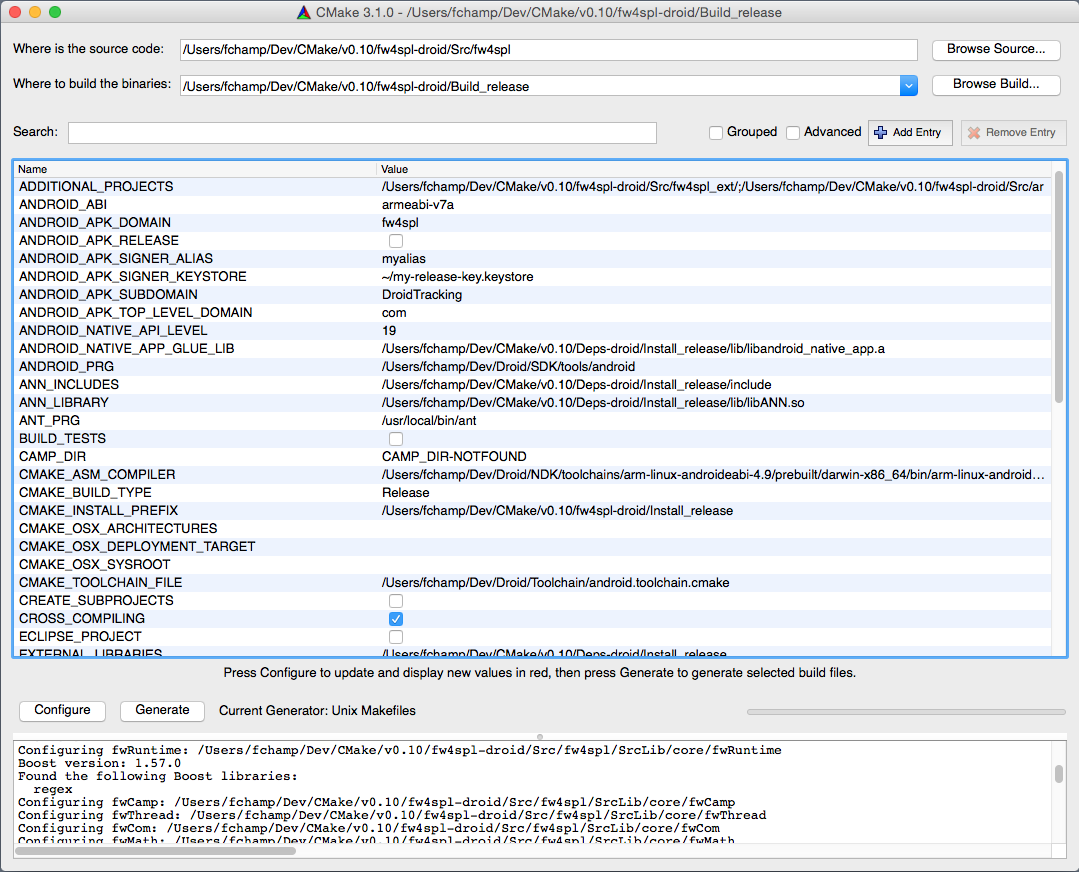1079x872 pixels.
Task: Uncheck the CROSS_COMPILING checkbox
Action: [396, 619]
